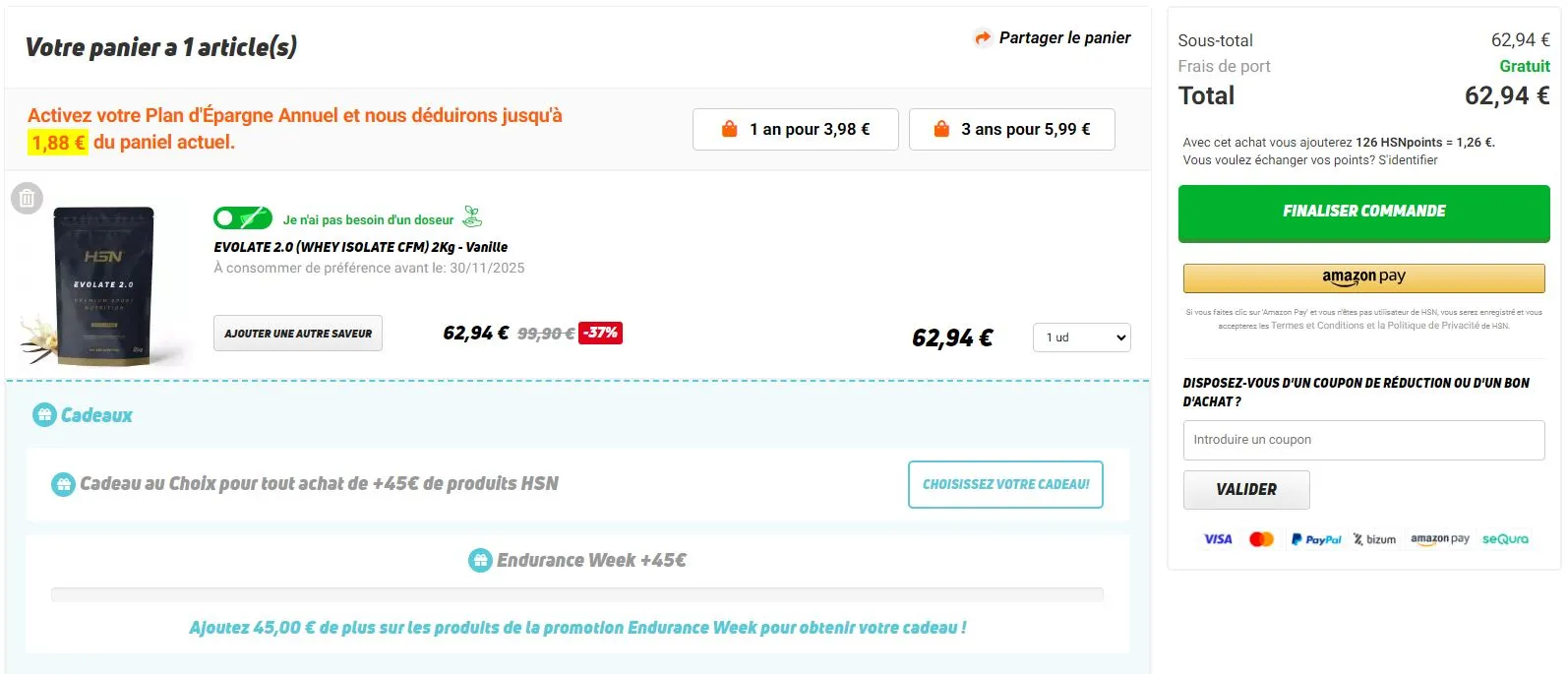
Task: Click the Endurance Week progress bar
Action: pyautogui.click(x=576, y=594)
